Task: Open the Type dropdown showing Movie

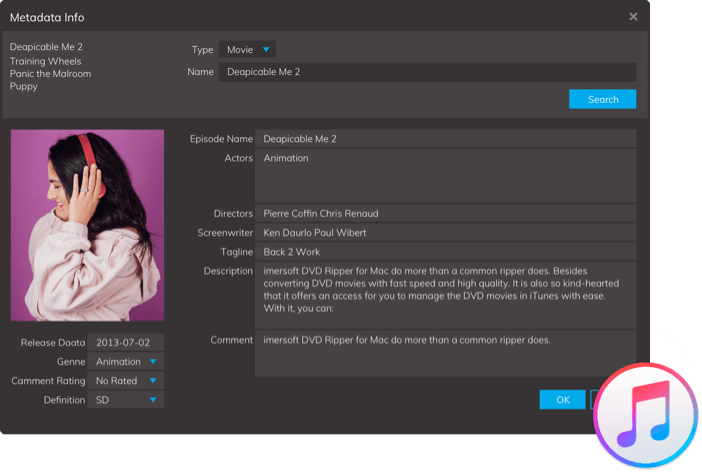Action: 247,49
